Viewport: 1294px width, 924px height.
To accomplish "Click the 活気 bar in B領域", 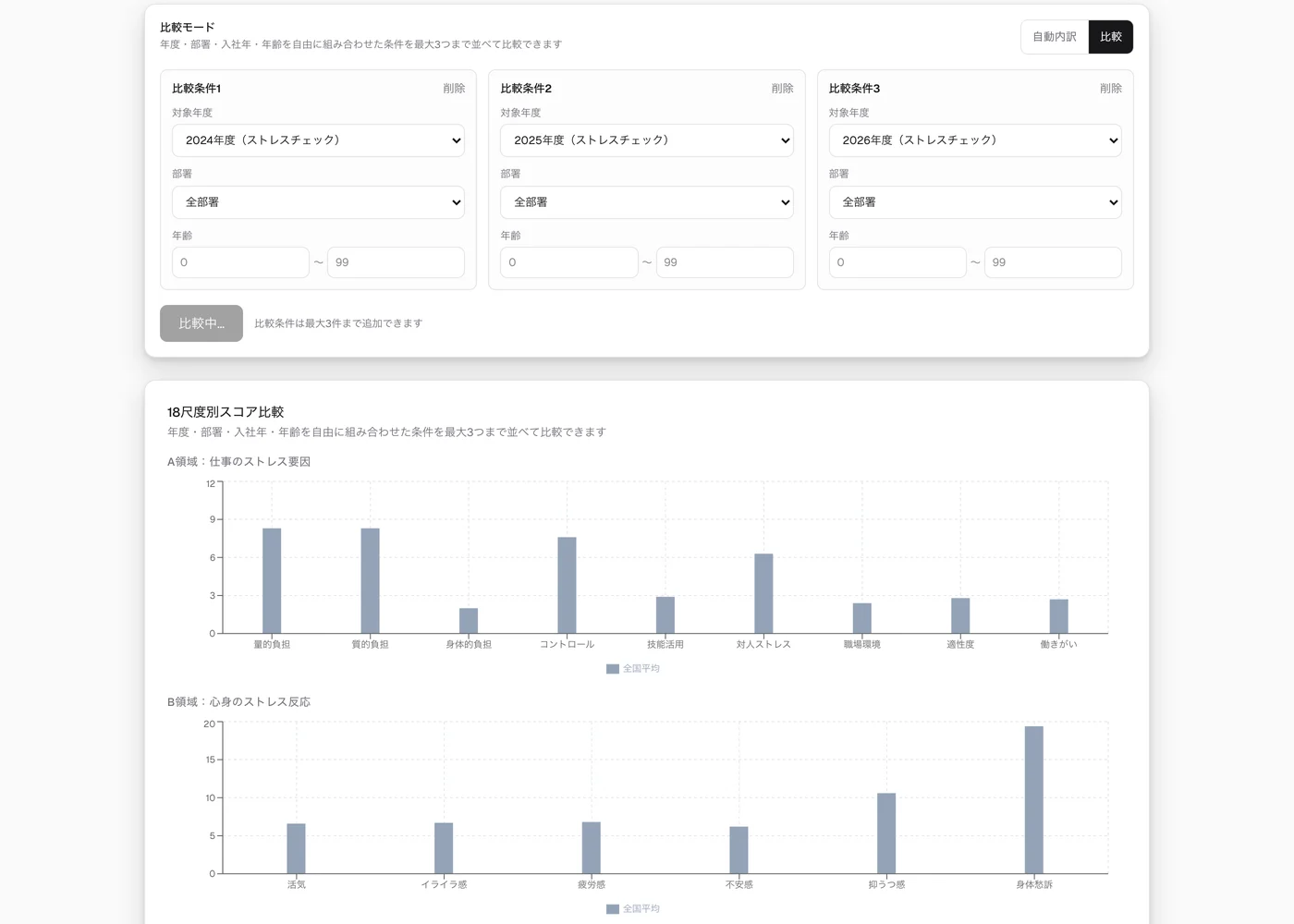I will pyautogui.click(x=296, y=849).
